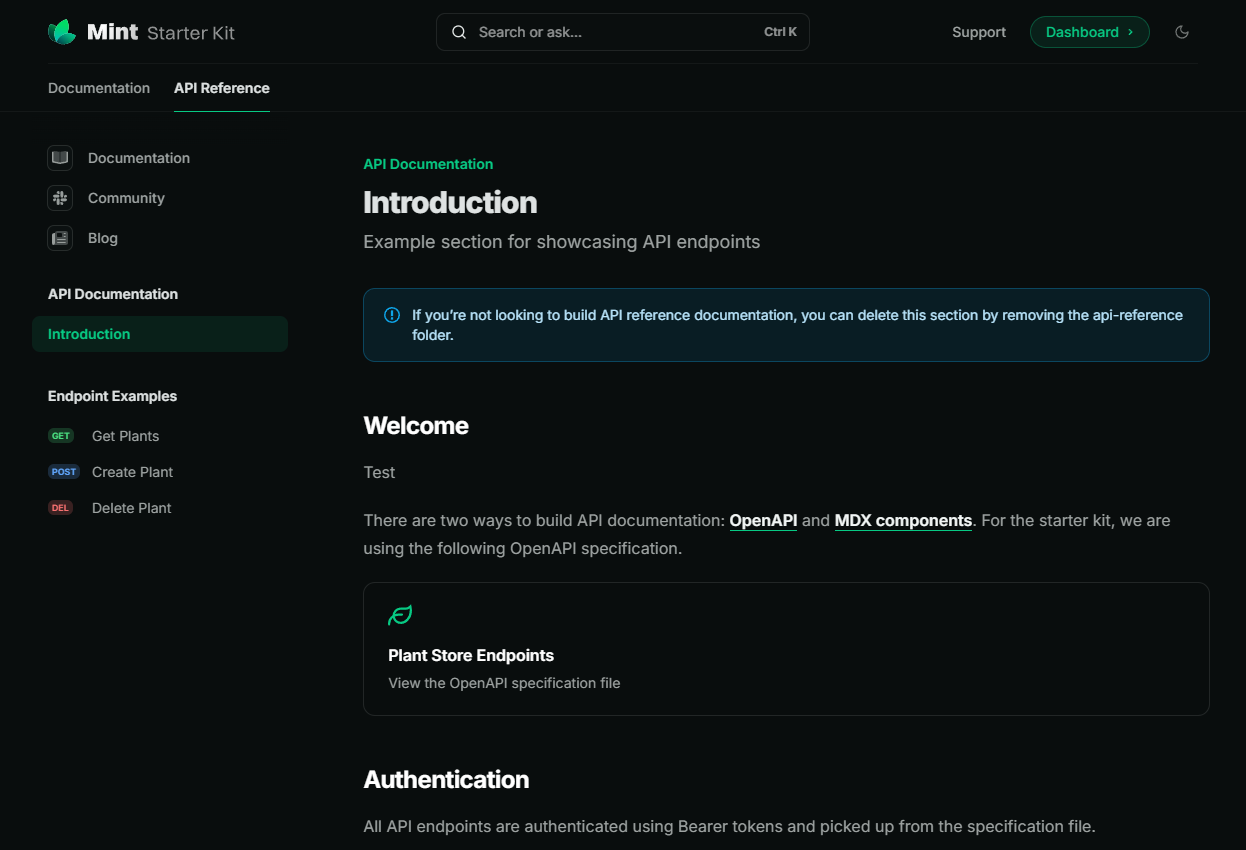
Task: Follow the MDX components link
Action: 902,520
